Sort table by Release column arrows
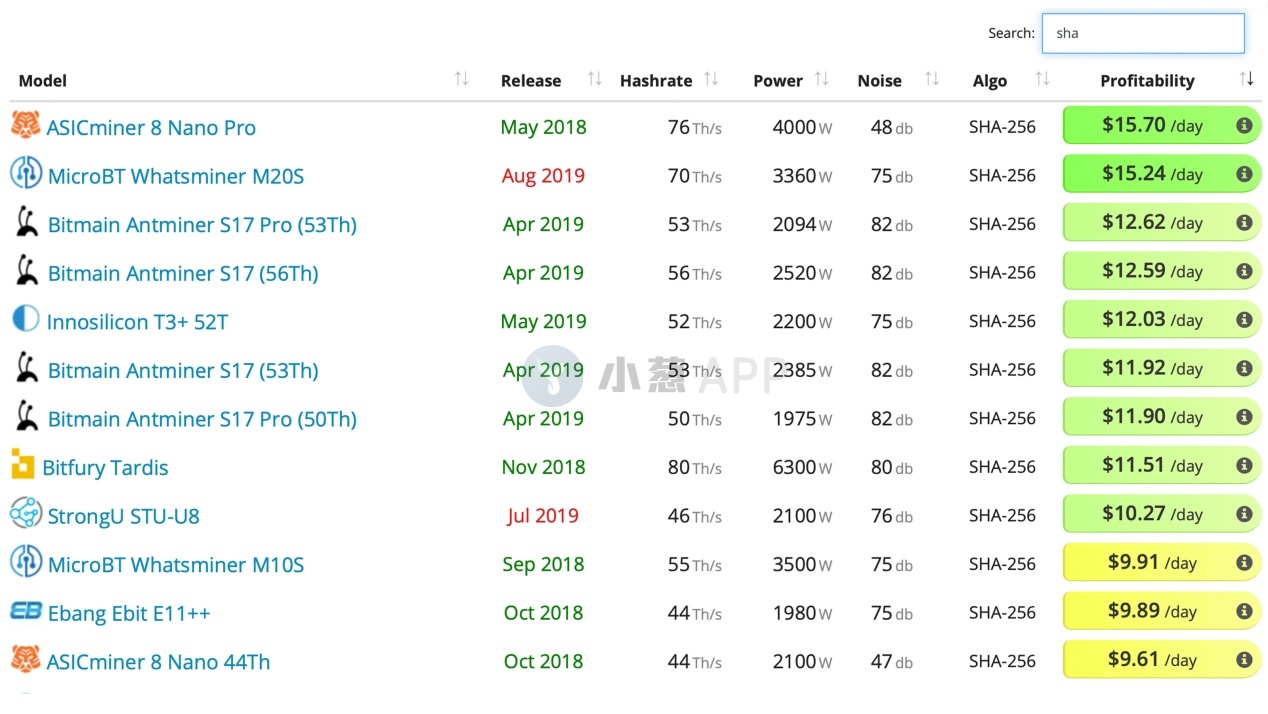1268x714 pixels. [594, 79]
